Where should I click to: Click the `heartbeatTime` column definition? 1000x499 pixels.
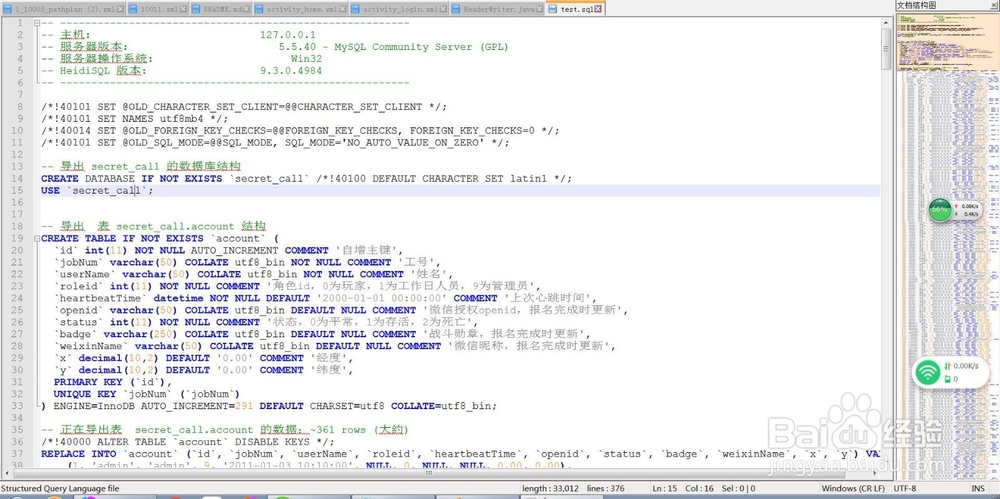(x=325, y=298)
